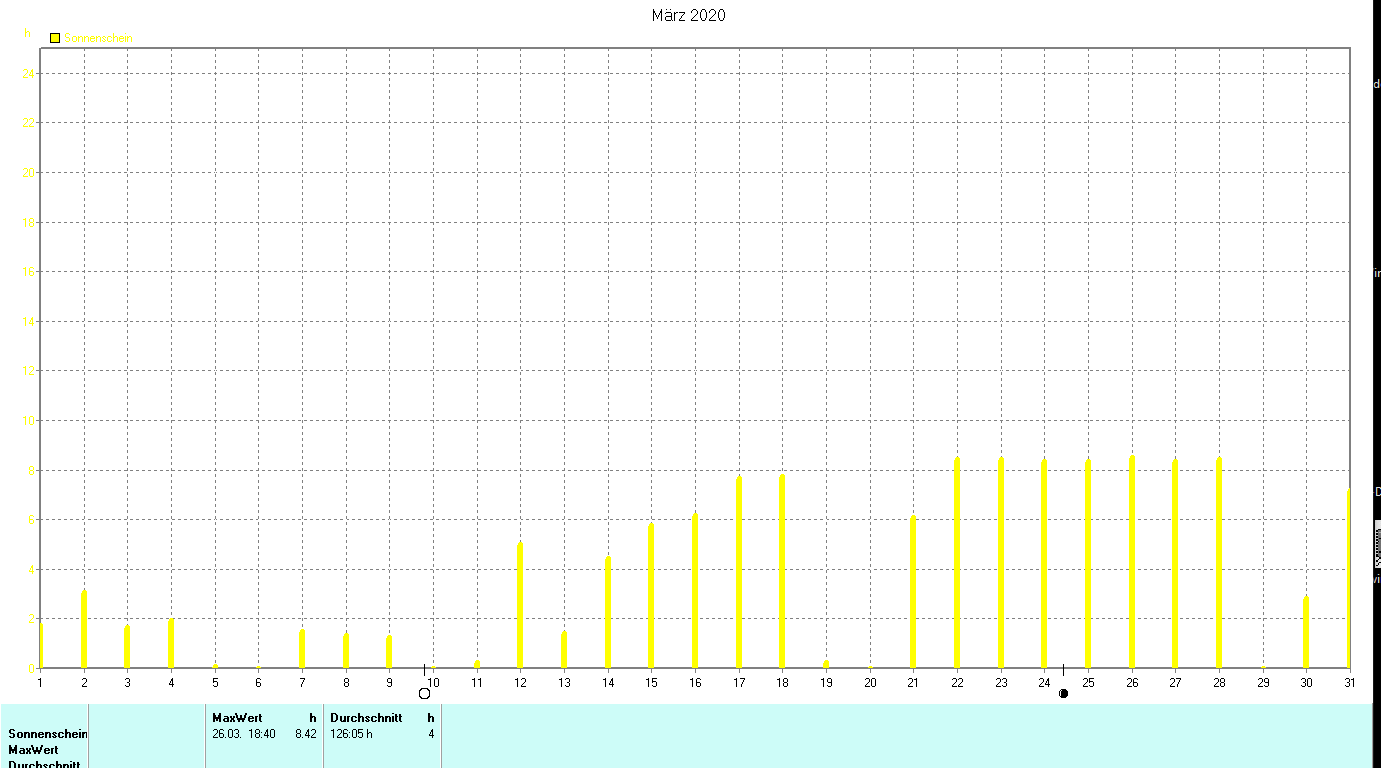The image size is (1381, 768).
Task: Click the new moon symbol near day 24
Action: pos(1063,693)
